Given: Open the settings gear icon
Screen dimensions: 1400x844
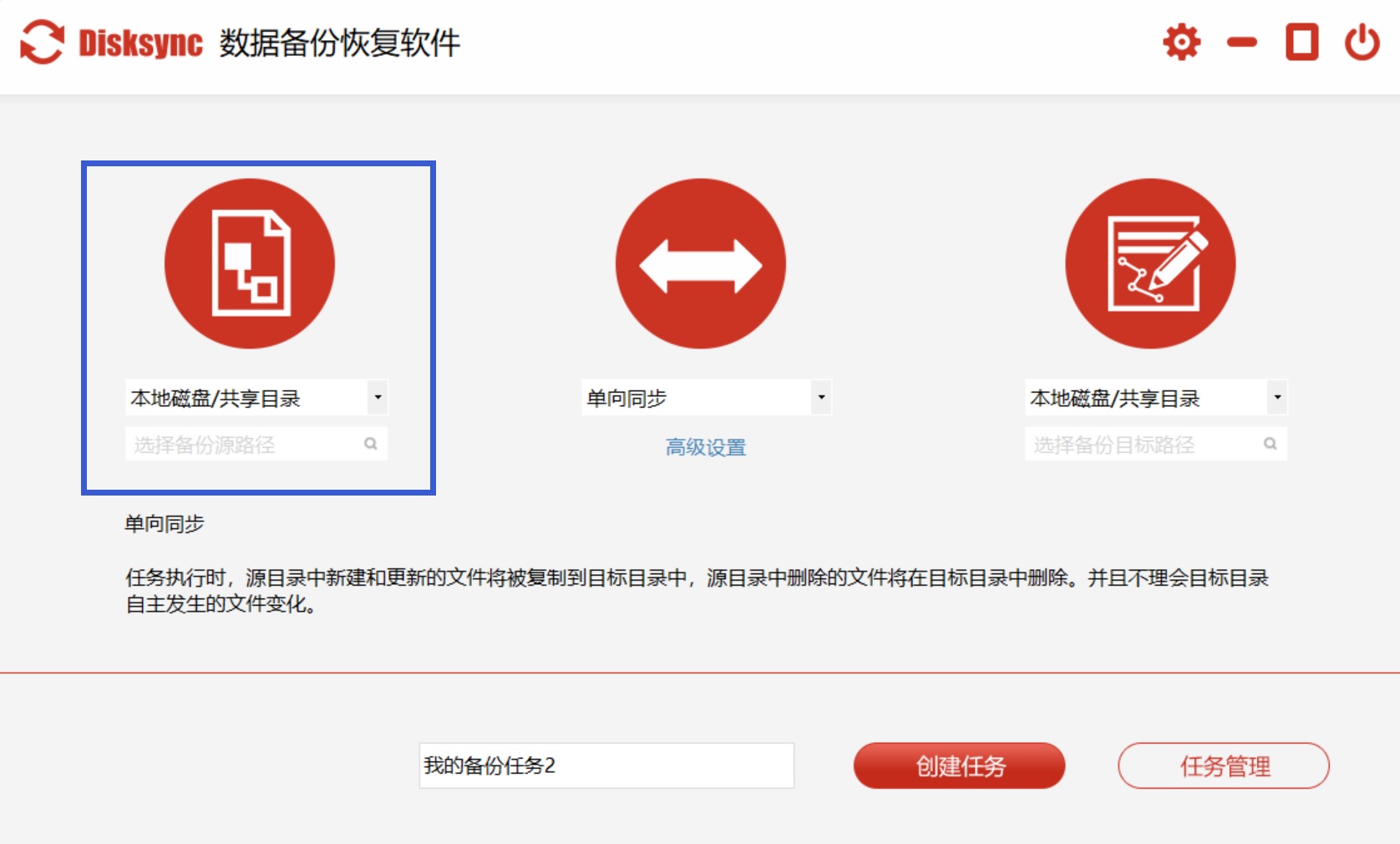Looking at the screenshot, I should (1181, 42).
